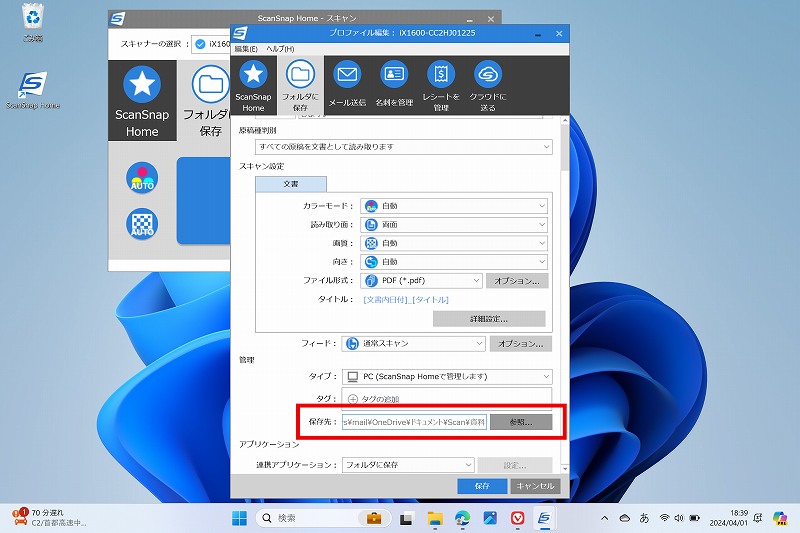Choose the メール送信 envelope profile
The height and width of the screenshot is (533, 800).
pyautogui.click(x=347, y=85)
